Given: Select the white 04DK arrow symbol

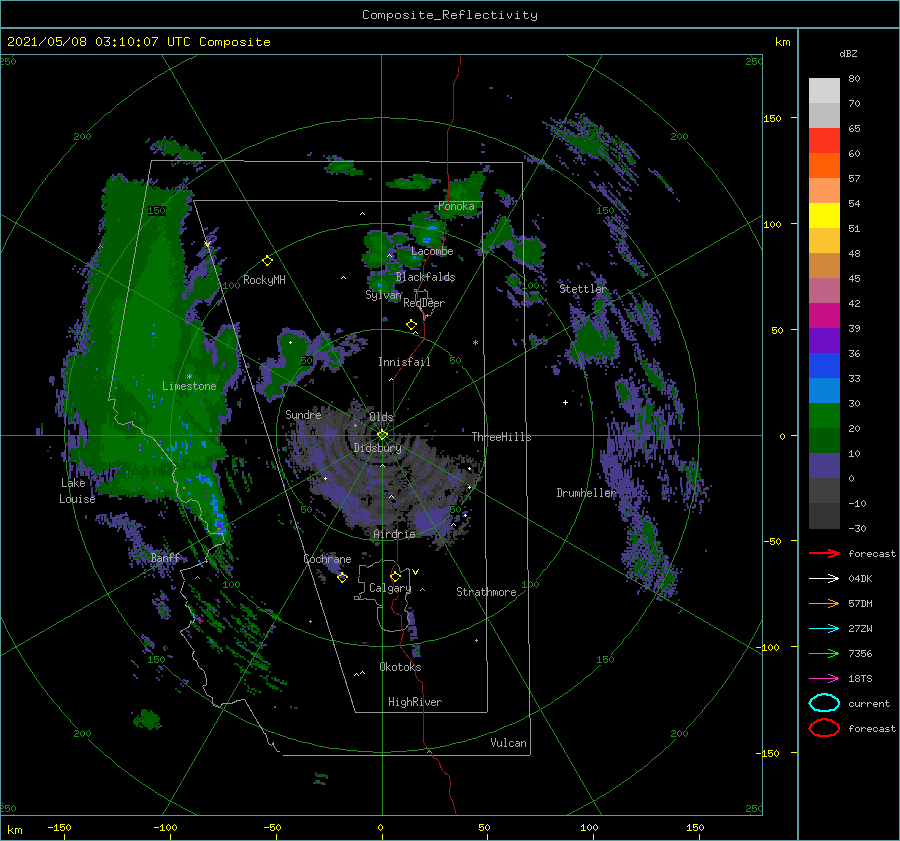Looking at the screenshot, I should click(824, 579).
